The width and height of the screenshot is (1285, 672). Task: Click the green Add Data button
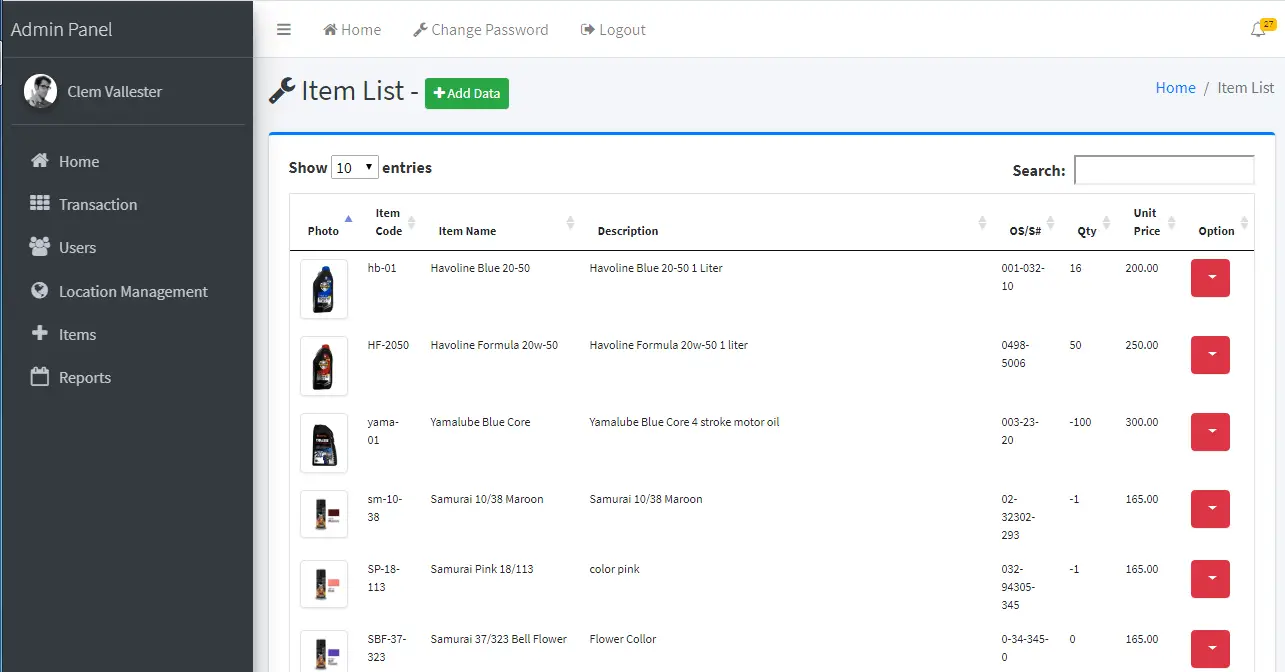pyautogui.click(x=467, y=93)
